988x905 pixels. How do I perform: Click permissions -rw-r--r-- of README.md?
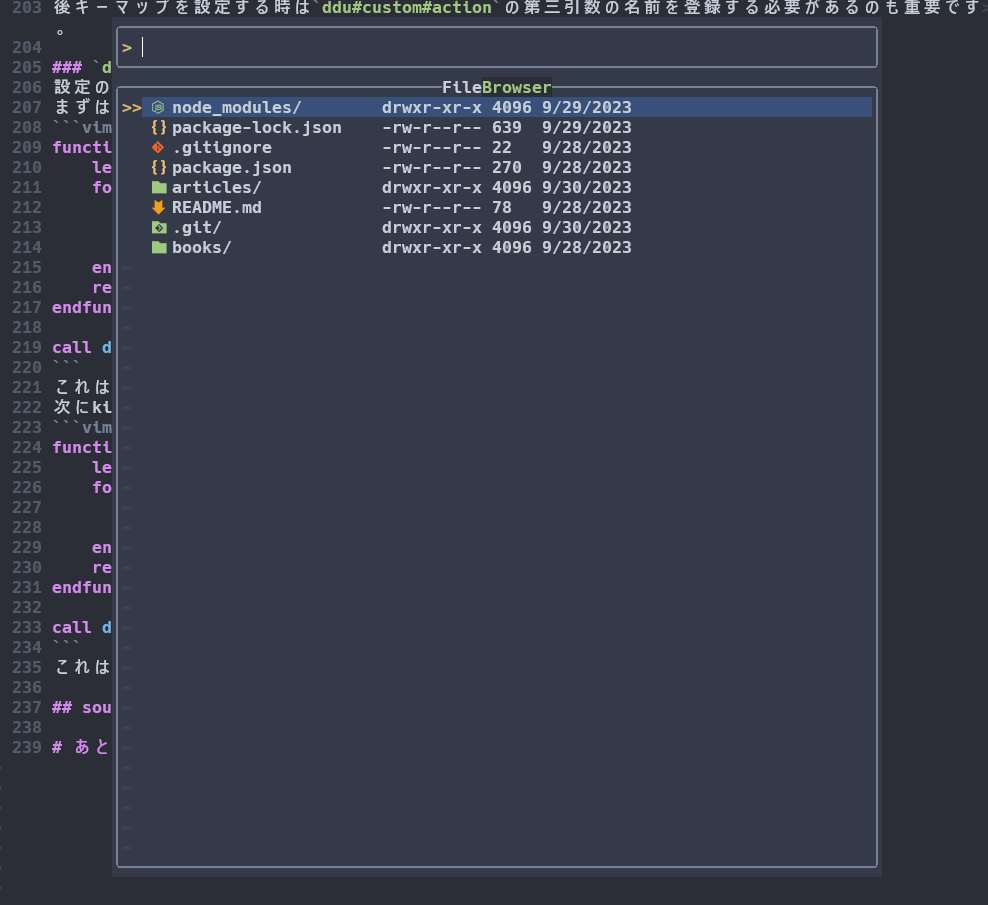pyautogui.click(x=432, y=207)
